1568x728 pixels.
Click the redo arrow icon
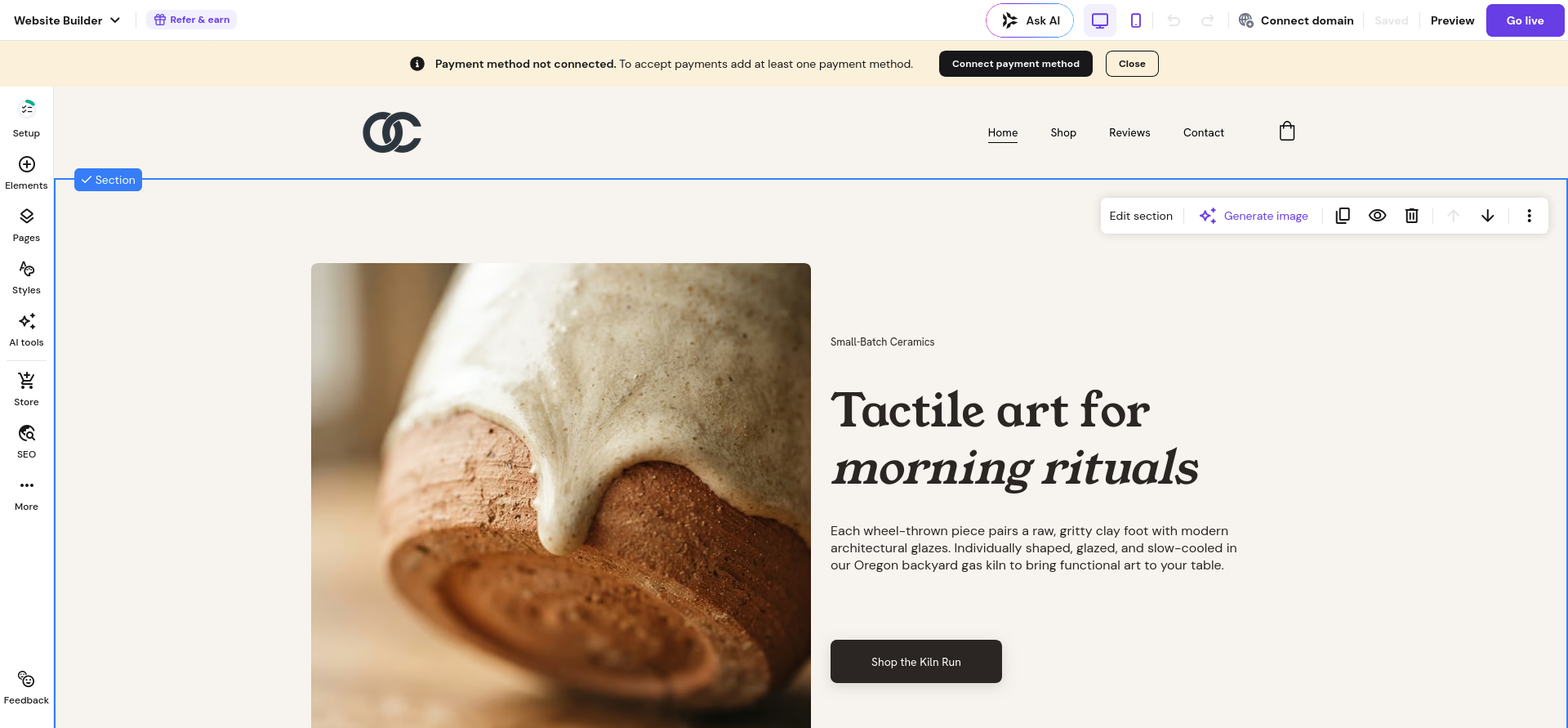1208,20
